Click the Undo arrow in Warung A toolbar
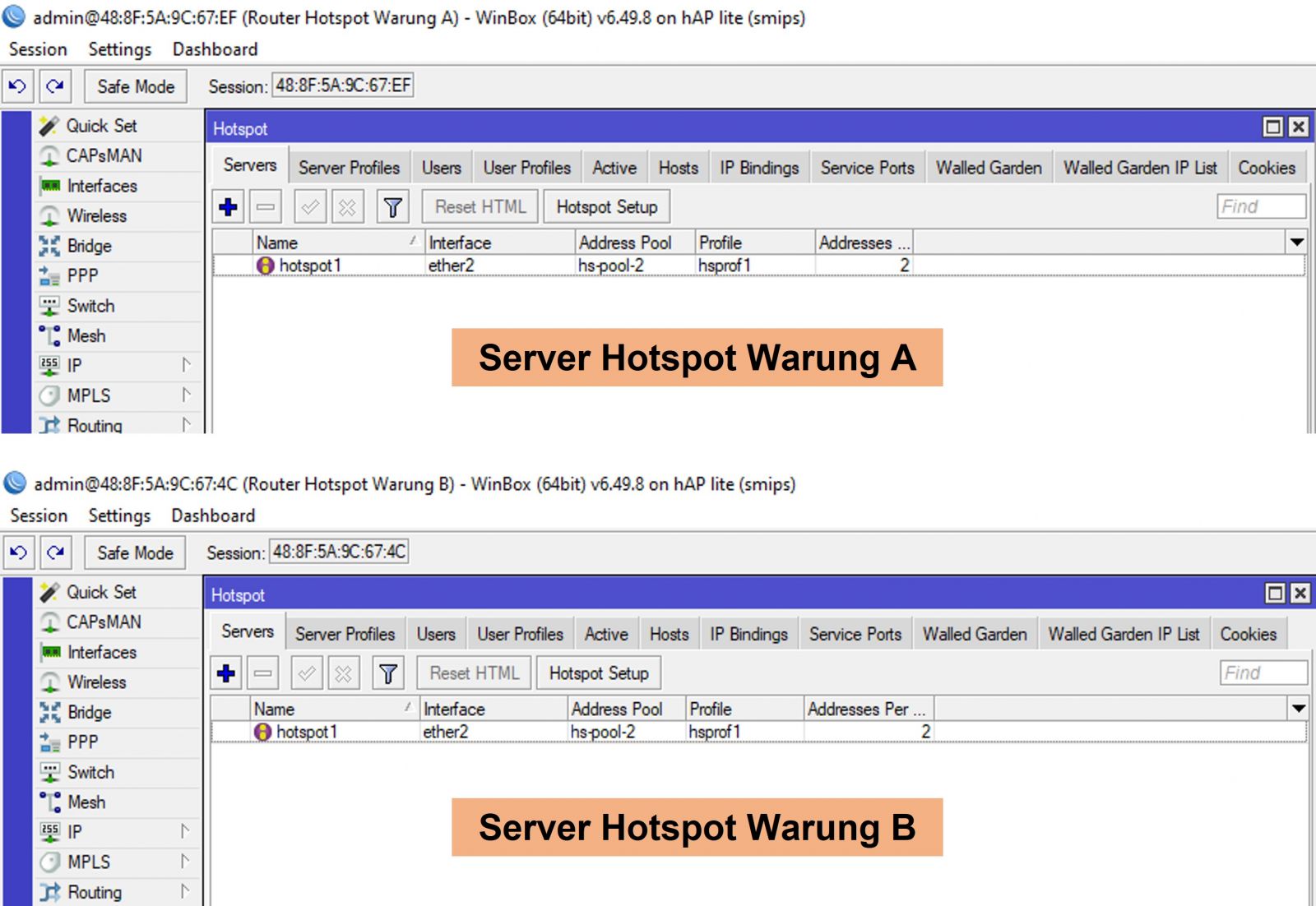 coord(17,86)
